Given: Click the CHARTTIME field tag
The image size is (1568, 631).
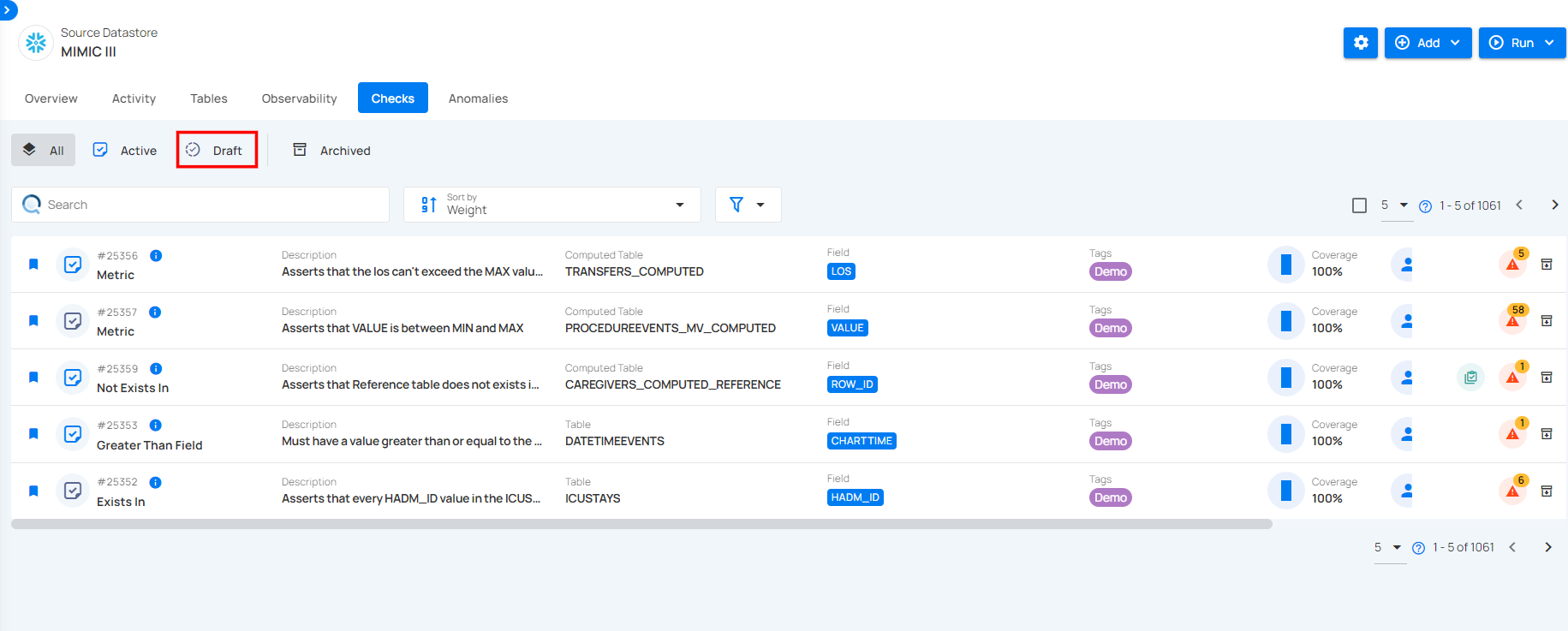Looking at the screenshot, I should pos(862,441).
